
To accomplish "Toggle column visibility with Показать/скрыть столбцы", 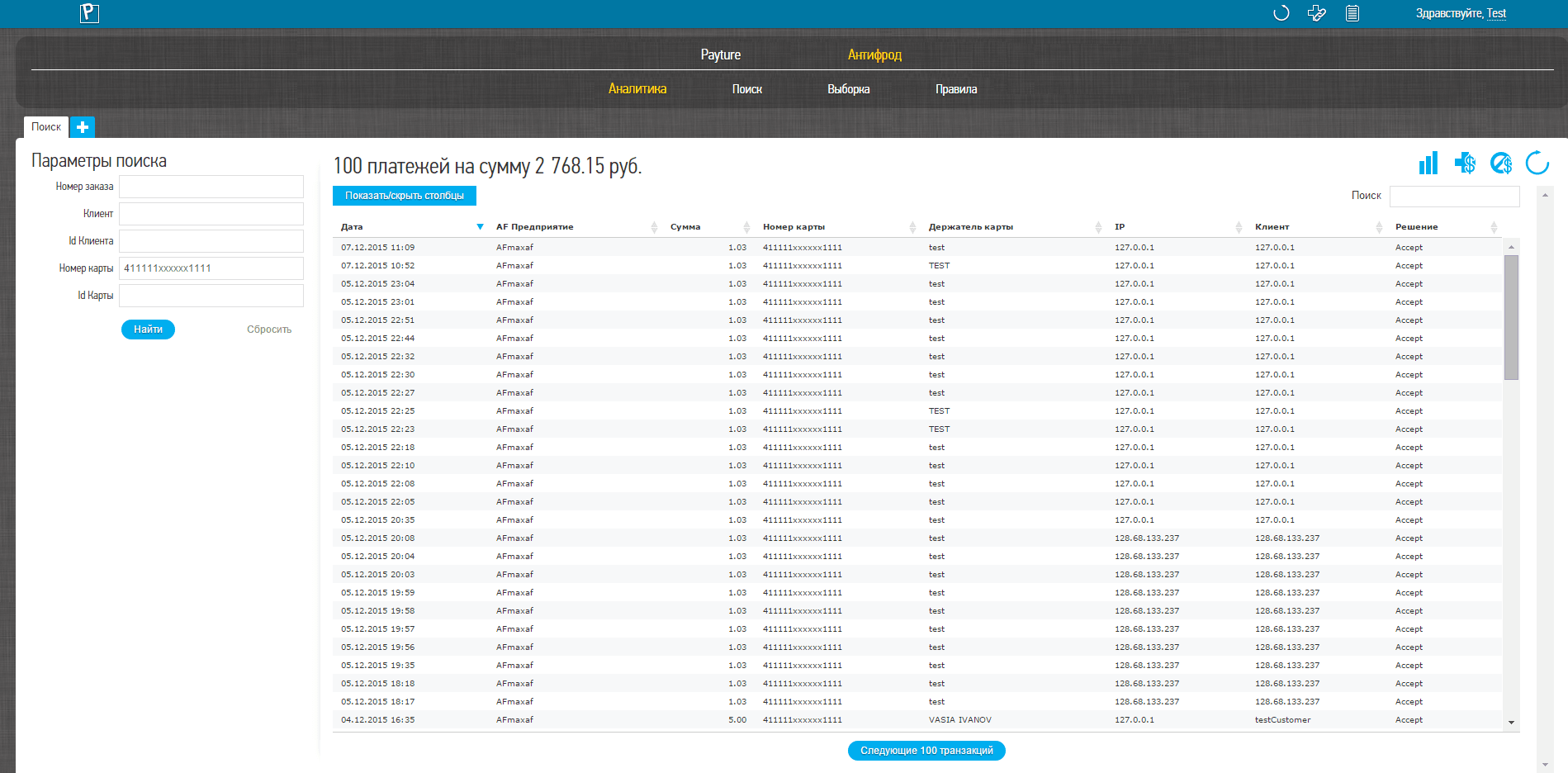I will [x=405, y=196].
